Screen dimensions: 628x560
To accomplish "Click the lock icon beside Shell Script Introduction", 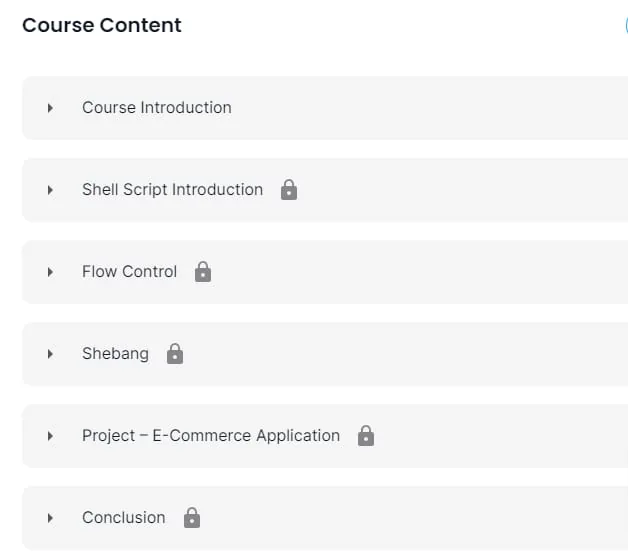I will [289, 189].
